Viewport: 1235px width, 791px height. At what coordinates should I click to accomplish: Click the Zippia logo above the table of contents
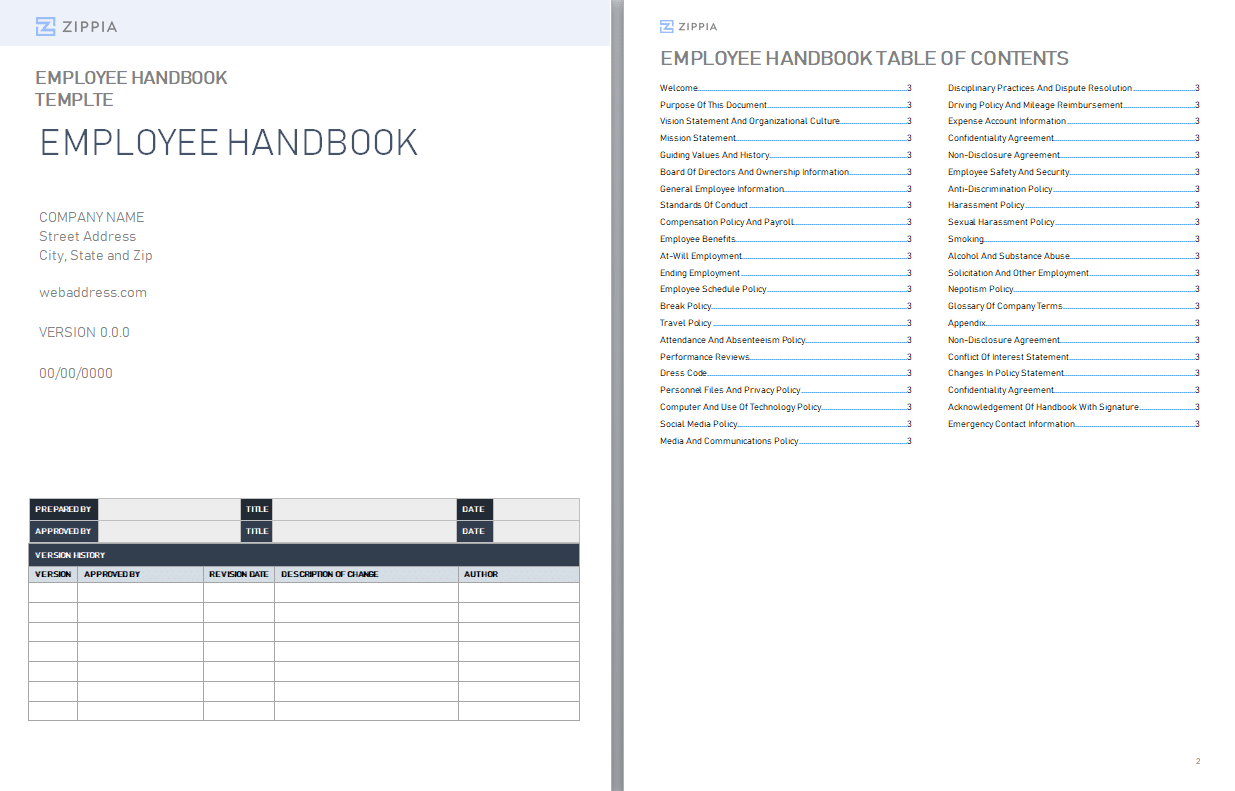pyautogui.click(x=688, y=27)
